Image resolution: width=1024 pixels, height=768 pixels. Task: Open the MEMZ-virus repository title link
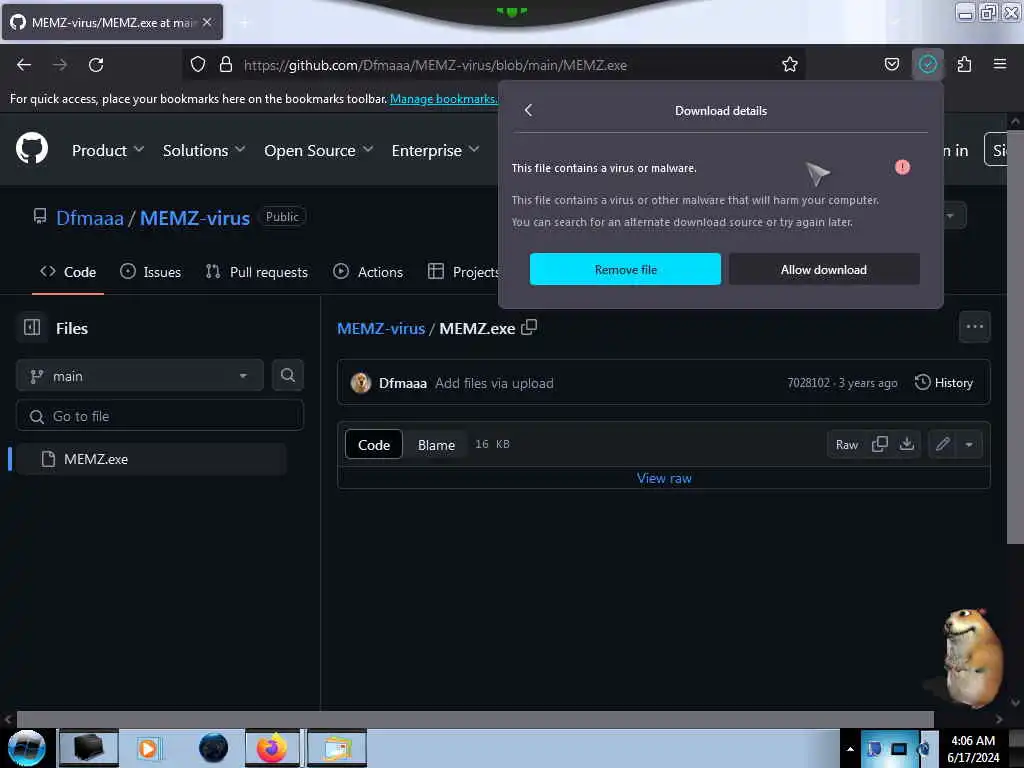click(x=195, y=217)
